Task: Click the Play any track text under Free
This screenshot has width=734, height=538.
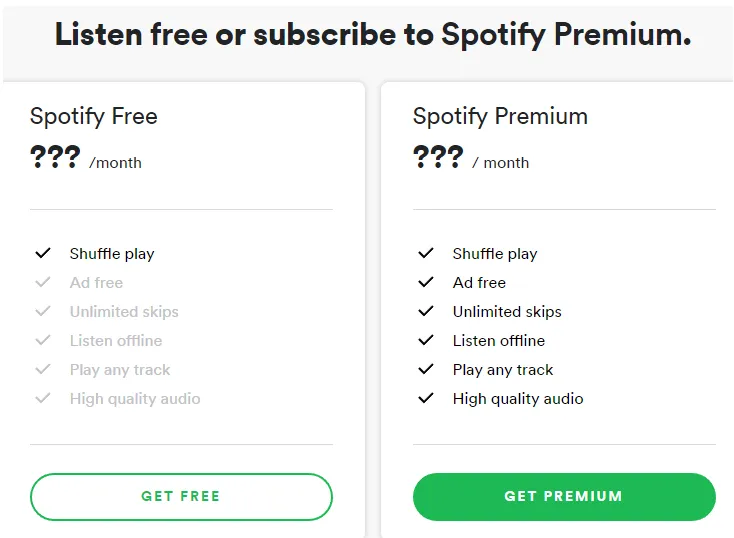Action: (x=120, y=370)
